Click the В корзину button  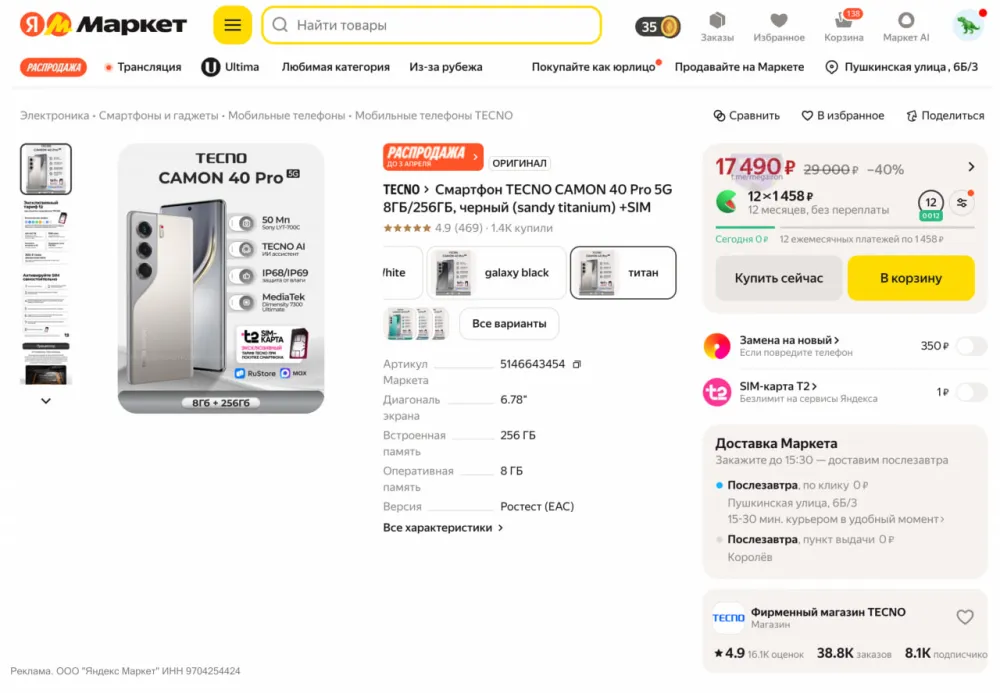click(910, 278)
